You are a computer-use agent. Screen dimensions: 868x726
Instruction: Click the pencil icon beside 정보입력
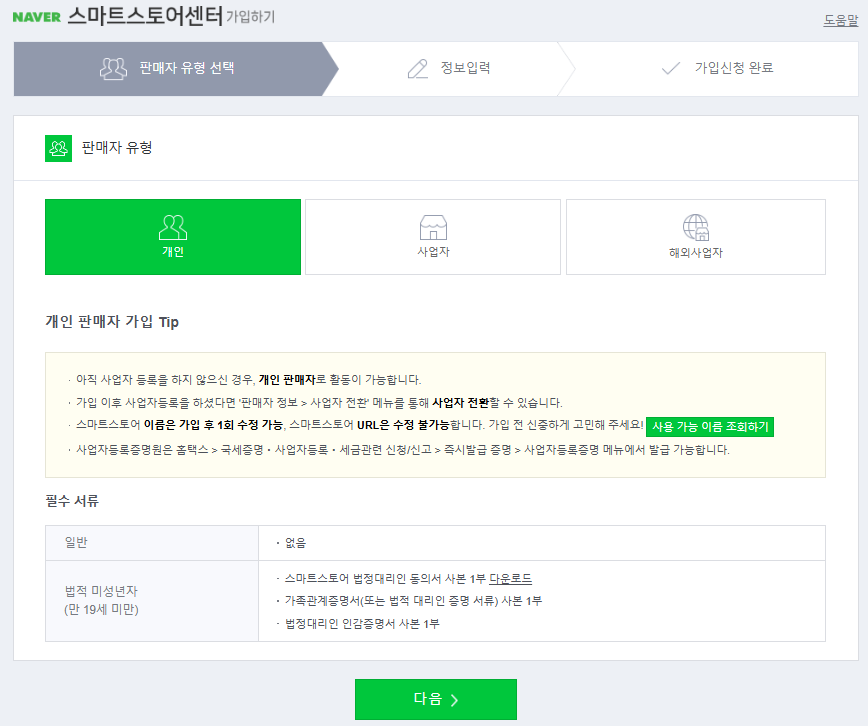[x=417, y=68]
